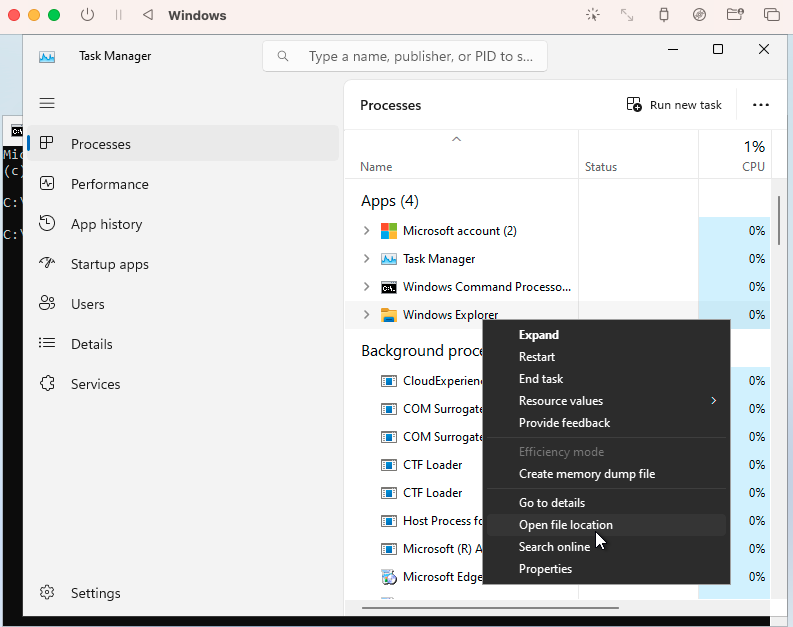Click the Windows Explorer folder icon
793x627 pixels.
(x=388, y=315)
